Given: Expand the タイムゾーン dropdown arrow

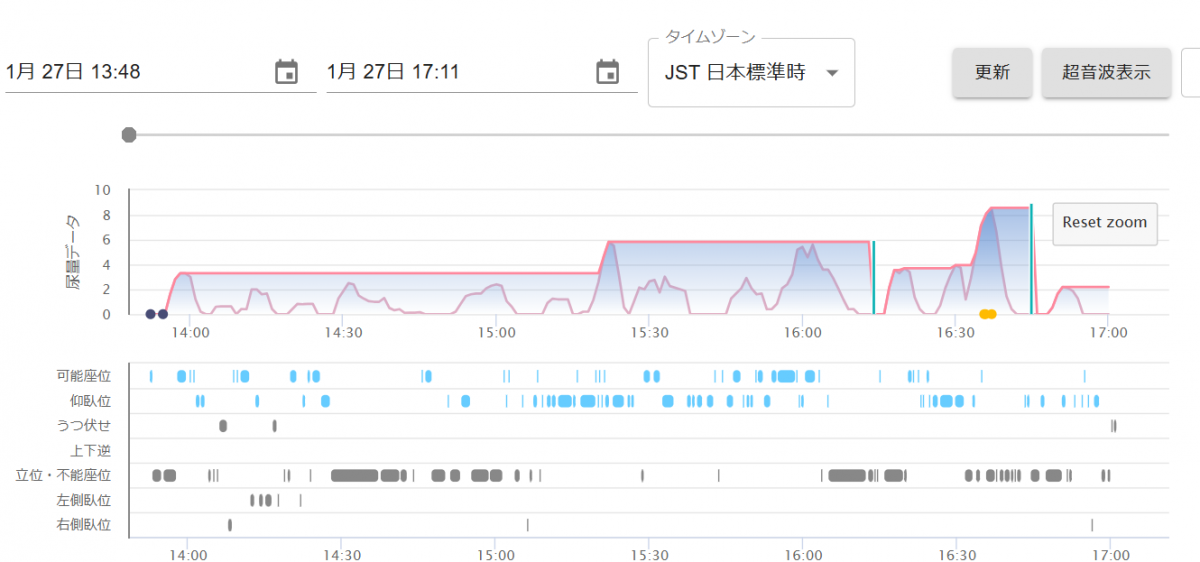Looking at the screenshot, I should (832, 73).
